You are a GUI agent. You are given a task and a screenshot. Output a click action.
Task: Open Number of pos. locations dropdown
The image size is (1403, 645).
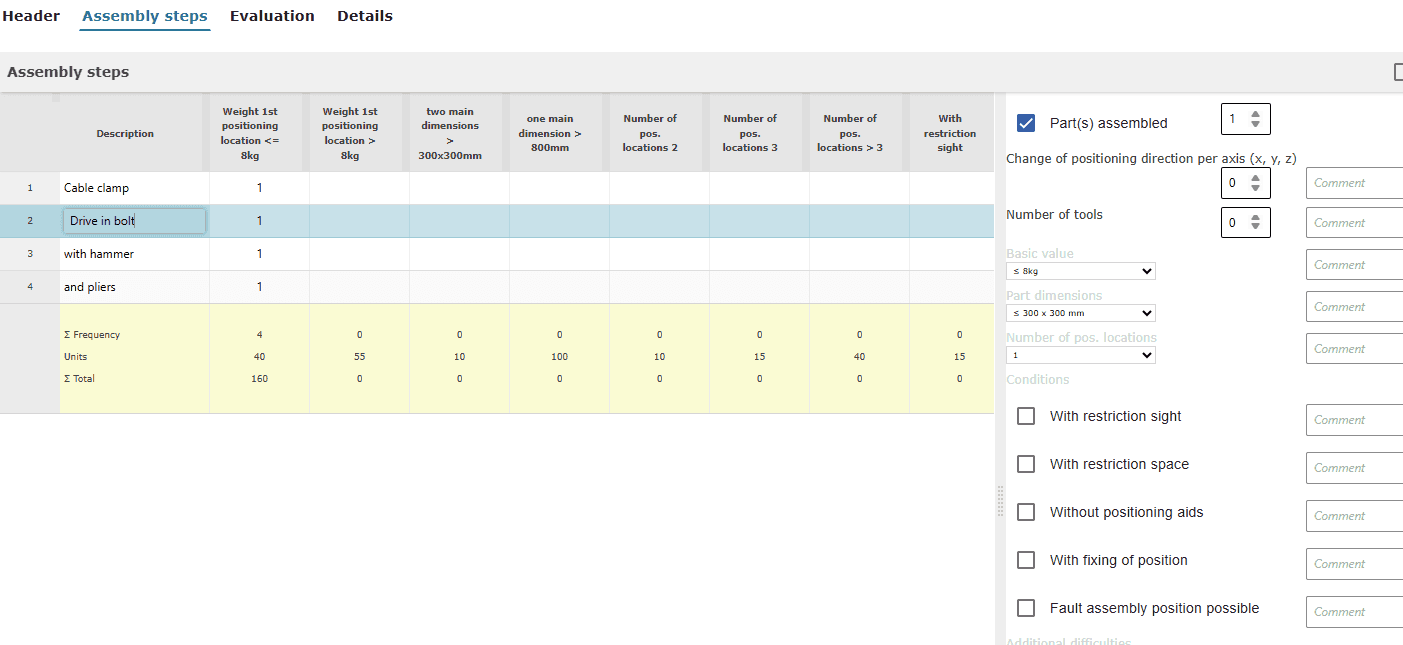coord(1080,355)
